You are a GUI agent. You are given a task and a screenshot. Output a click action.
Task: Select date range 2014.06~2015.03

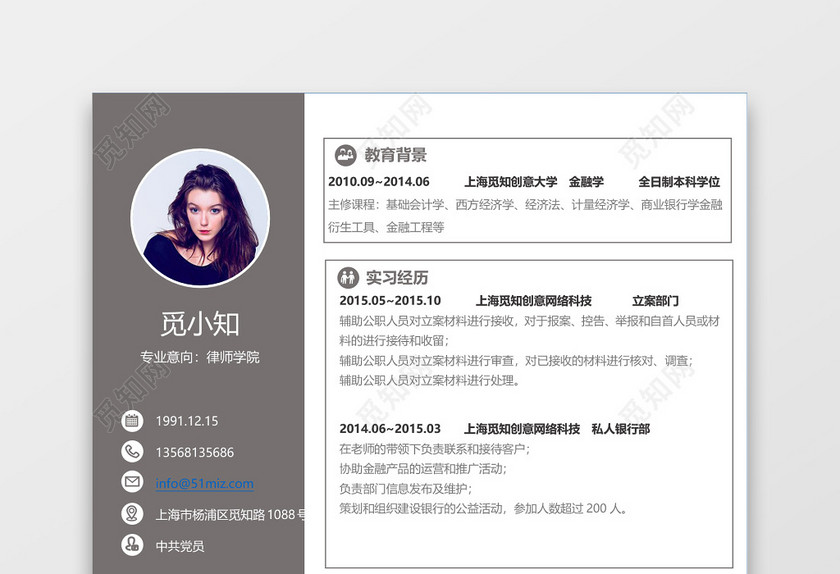(x=390, y=429)
